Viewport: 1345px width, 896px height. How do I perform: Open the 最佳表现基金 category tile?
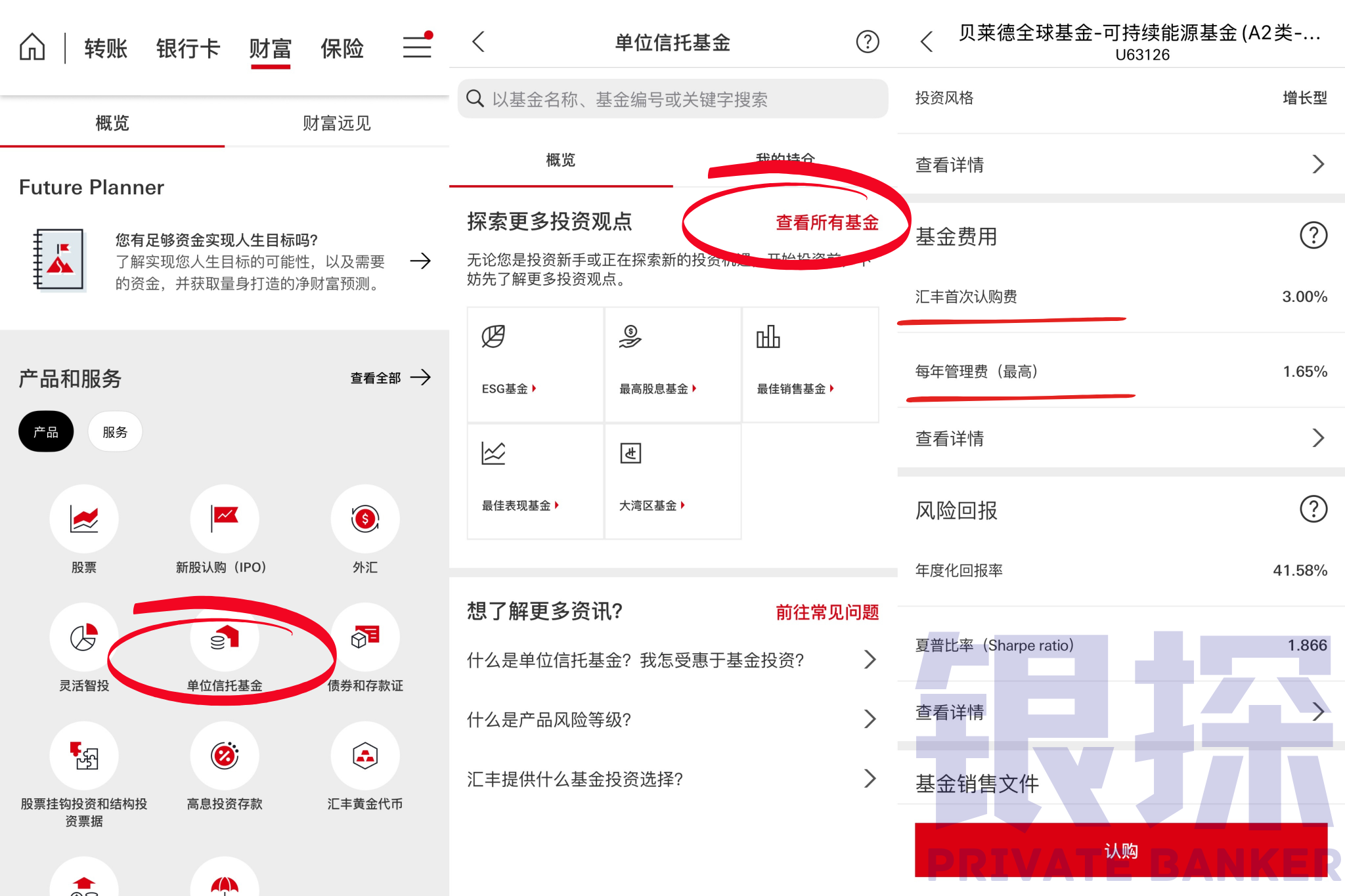click(535, 481)
